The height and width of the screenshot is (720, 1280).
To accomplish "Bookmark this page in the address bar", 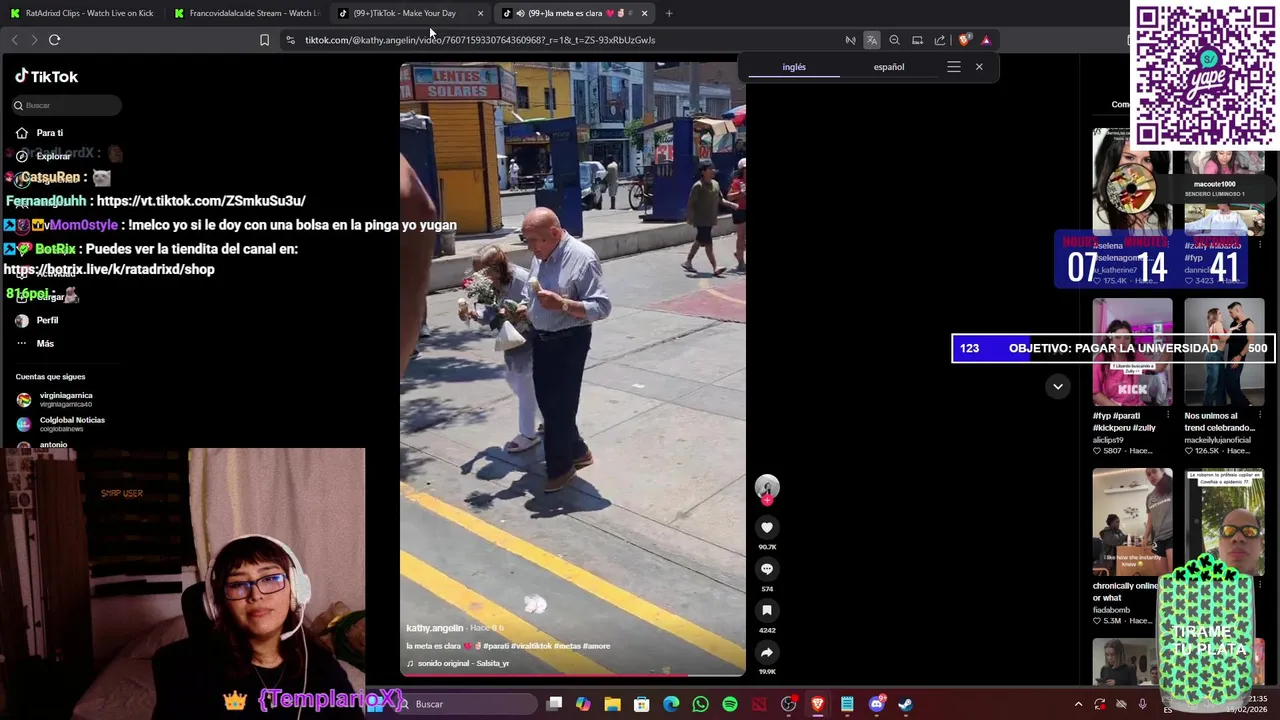I will pos(264,40).
